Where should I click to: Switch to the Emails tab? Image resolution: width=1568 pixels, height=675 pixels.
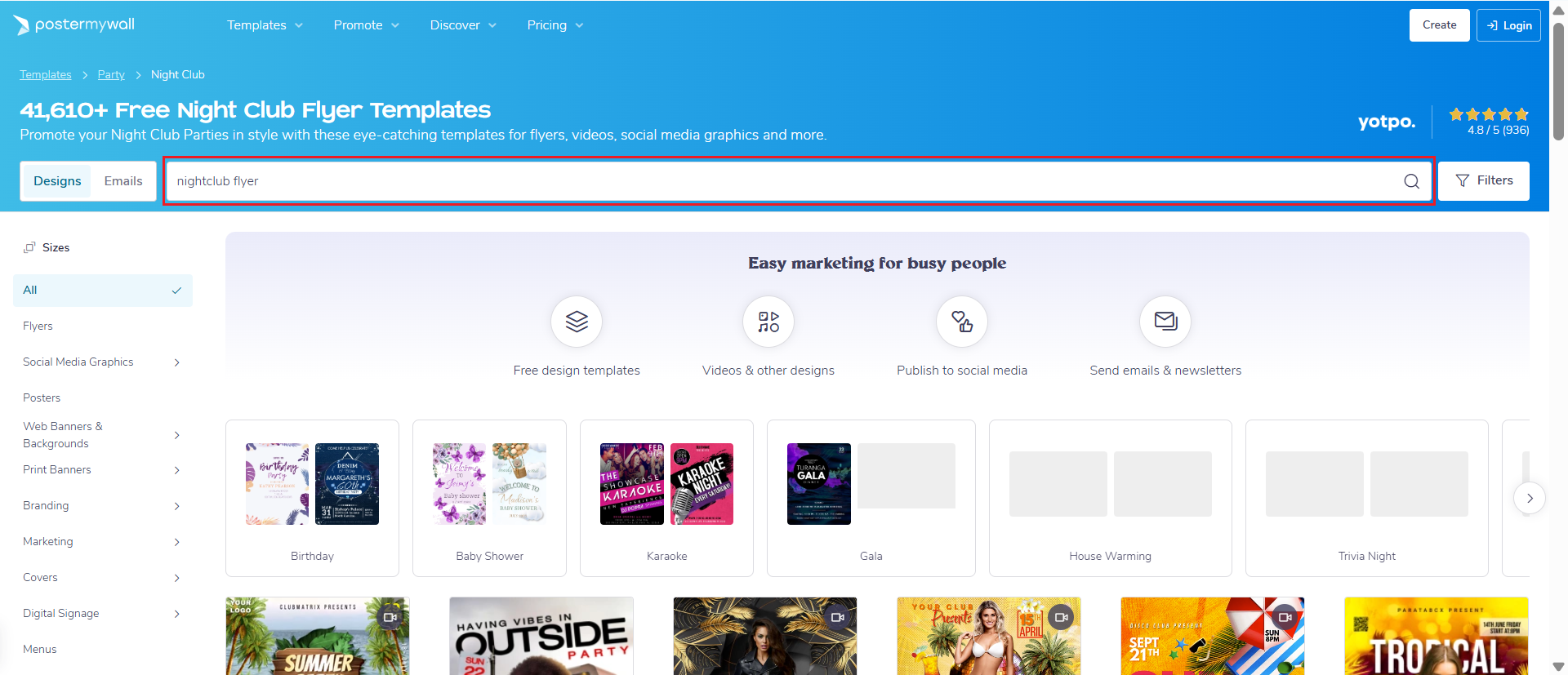[x=123, y=181]
